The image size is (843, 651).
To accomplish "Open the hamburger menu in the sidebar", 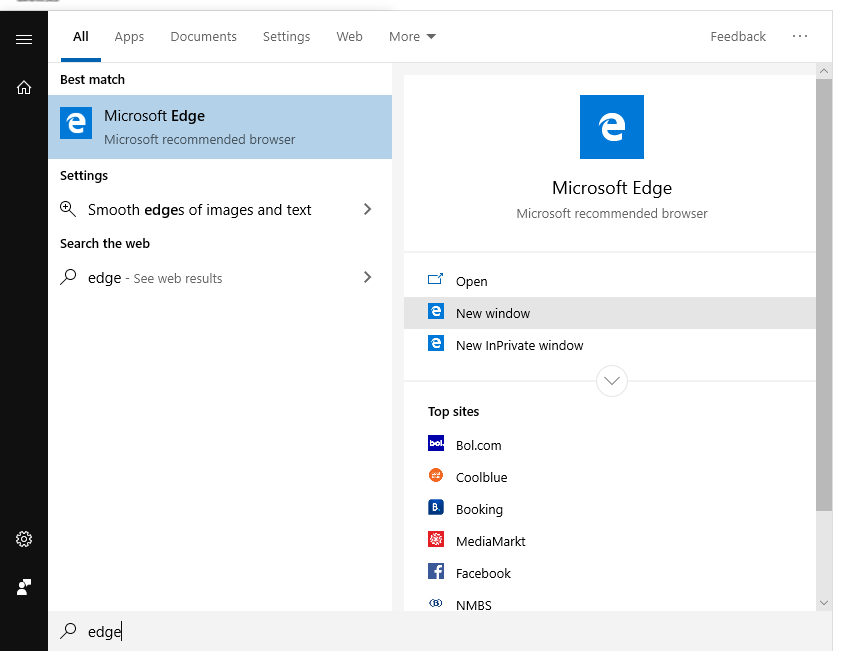I will [24, 39].
